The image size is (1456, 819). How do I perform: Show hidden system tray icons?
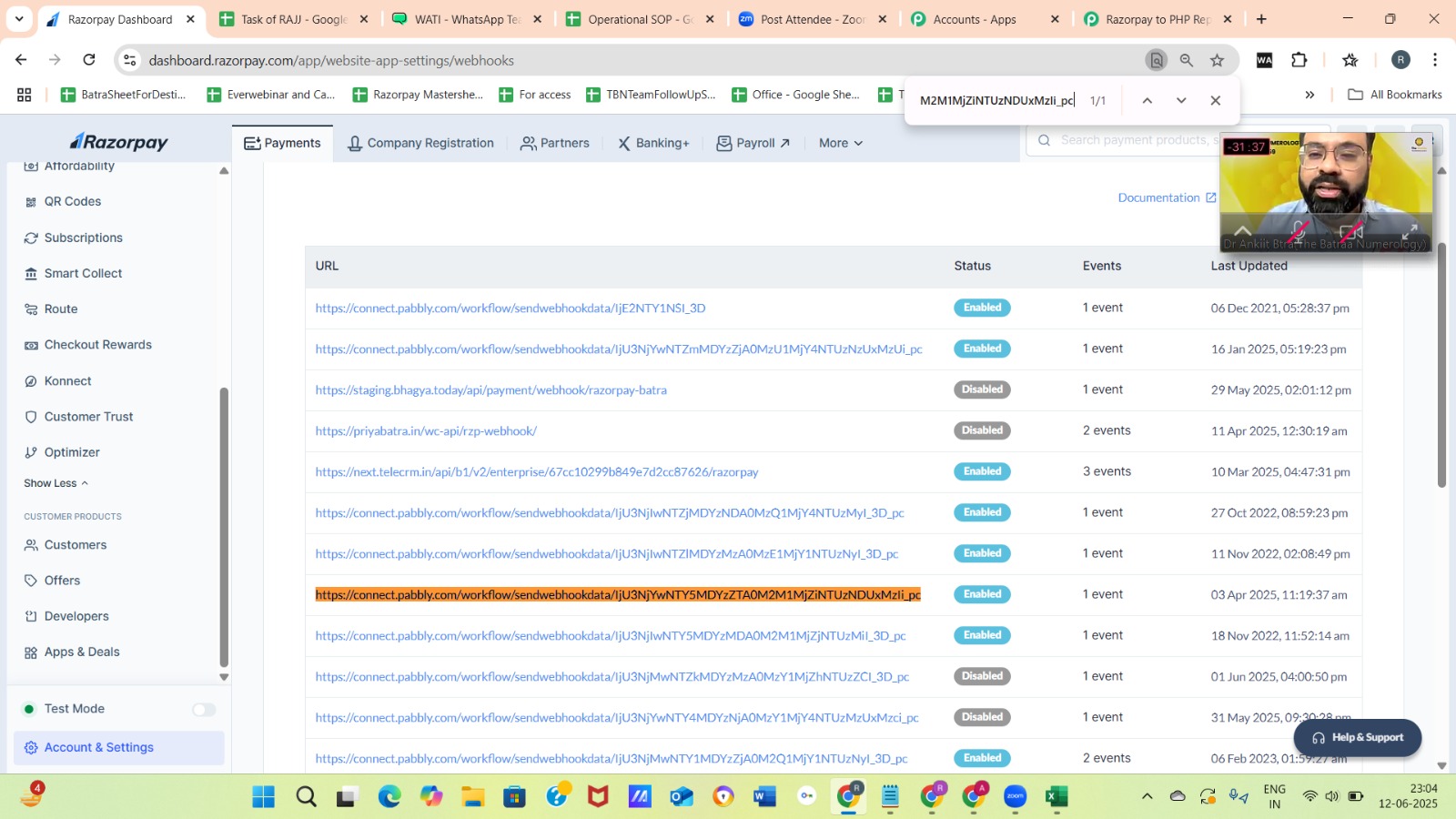click(1148, 796)
